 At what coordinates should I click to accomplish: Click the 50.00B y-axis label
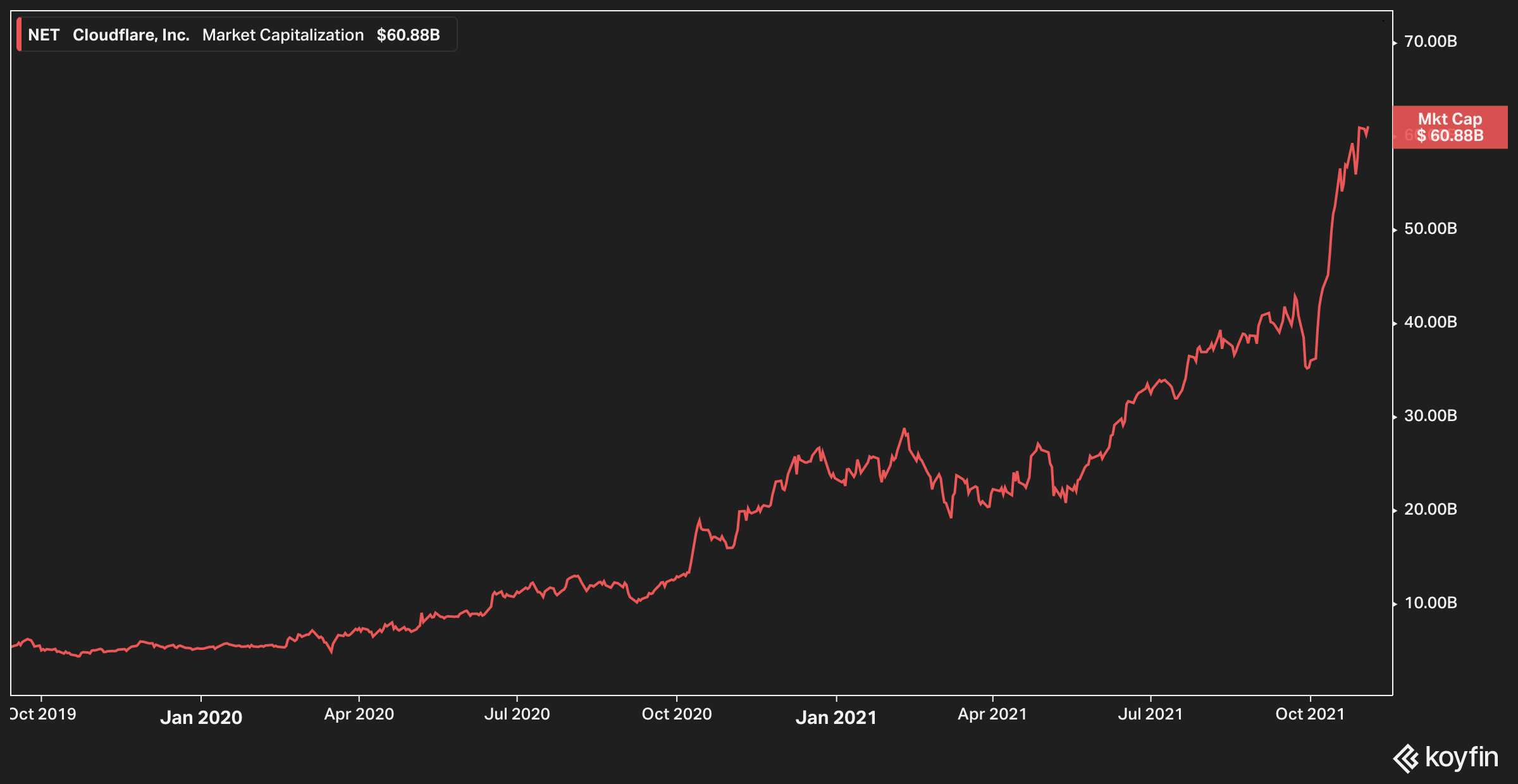click(1430, 229)
